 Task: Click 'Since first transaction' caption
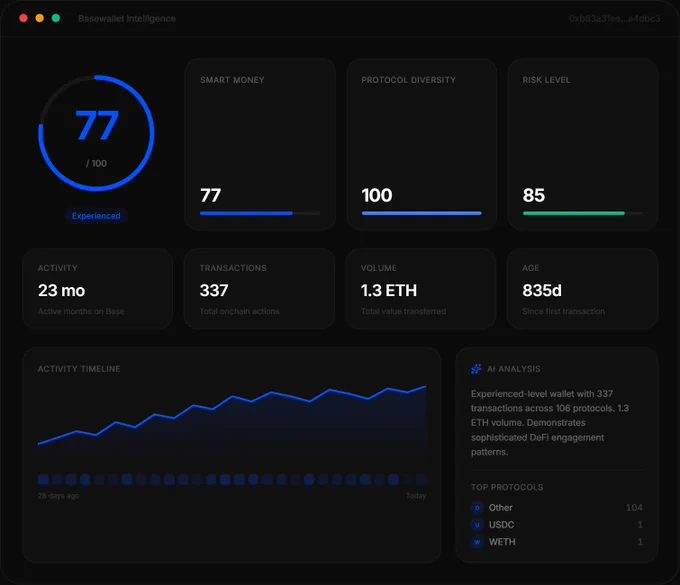click(563, 311)
